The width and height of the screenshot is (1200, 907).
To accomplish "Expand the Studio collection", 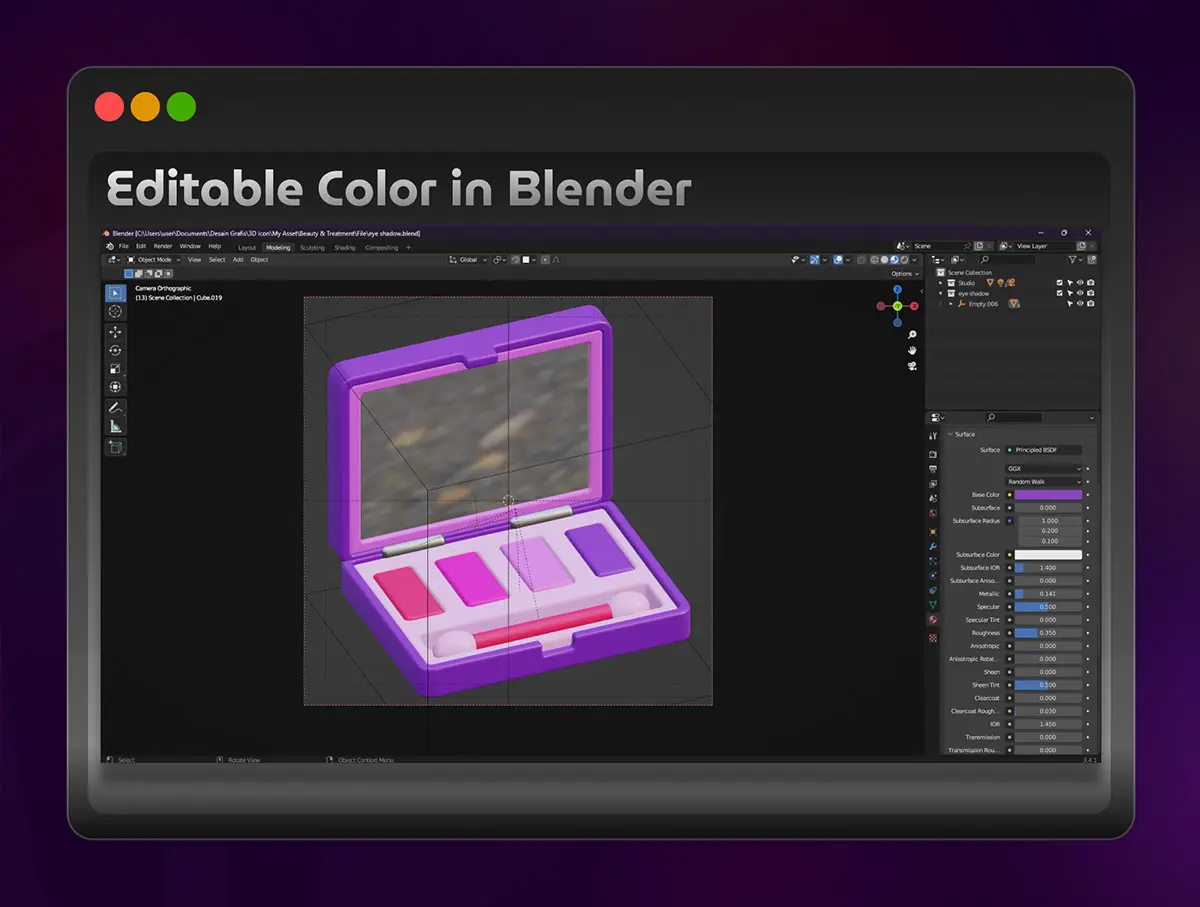I will coord(941,283).
